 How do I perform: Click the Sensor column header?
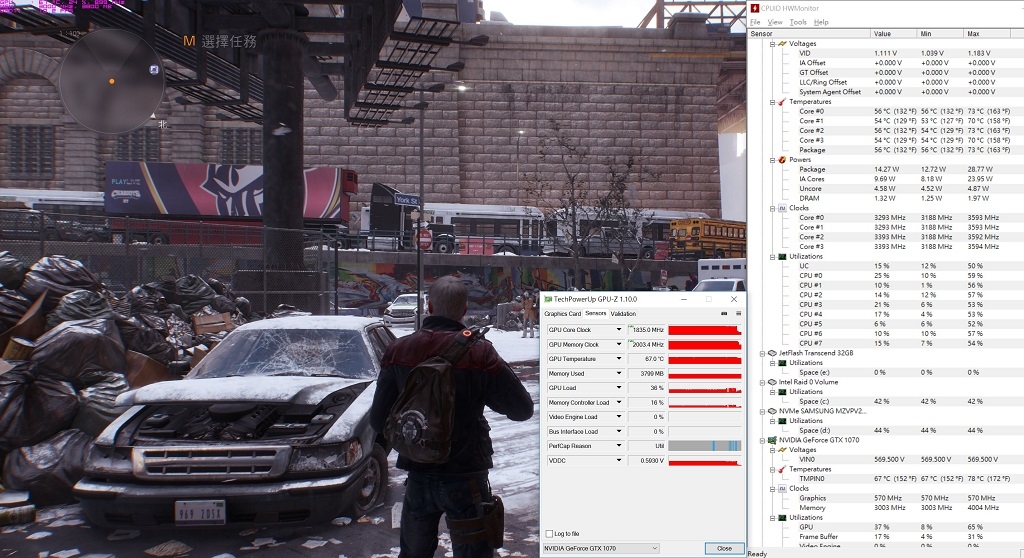click(x=809, y=33)
